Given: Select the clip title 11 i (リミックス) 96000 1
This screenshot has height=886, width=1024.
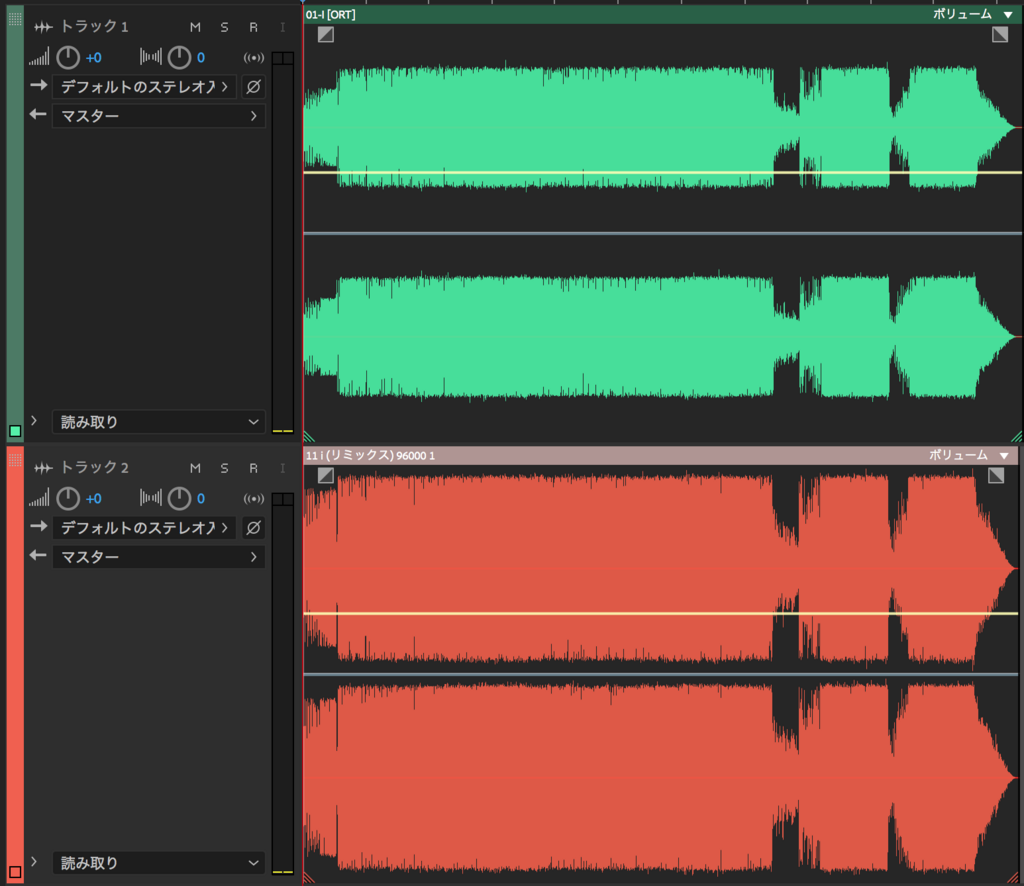Looking at the screenshot, I should tap(370, 455).
